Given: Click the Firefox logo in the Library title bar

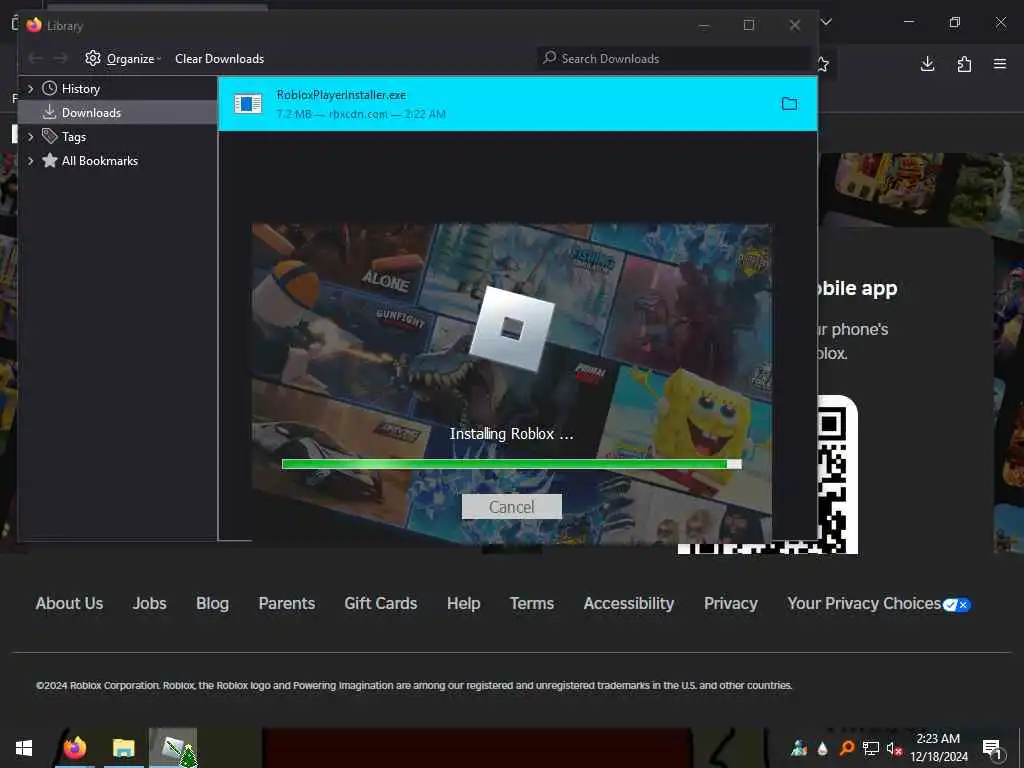Looking at the screenshot, I should click(34, 25).
